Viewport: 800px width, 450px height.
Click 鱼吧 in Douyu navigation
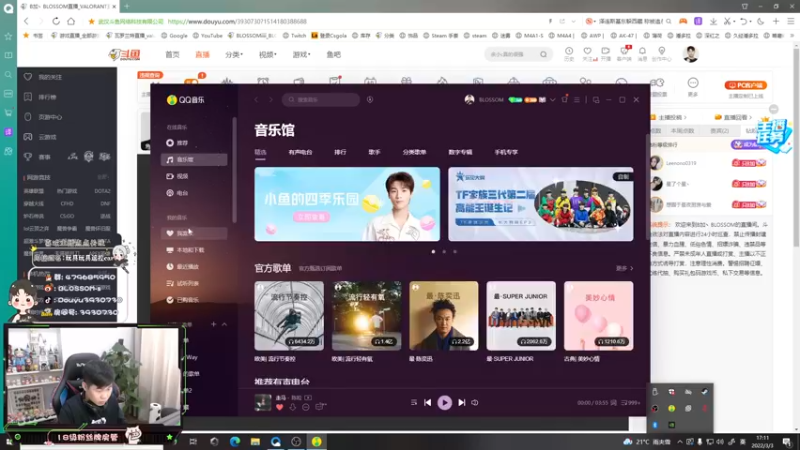[334, 55]
